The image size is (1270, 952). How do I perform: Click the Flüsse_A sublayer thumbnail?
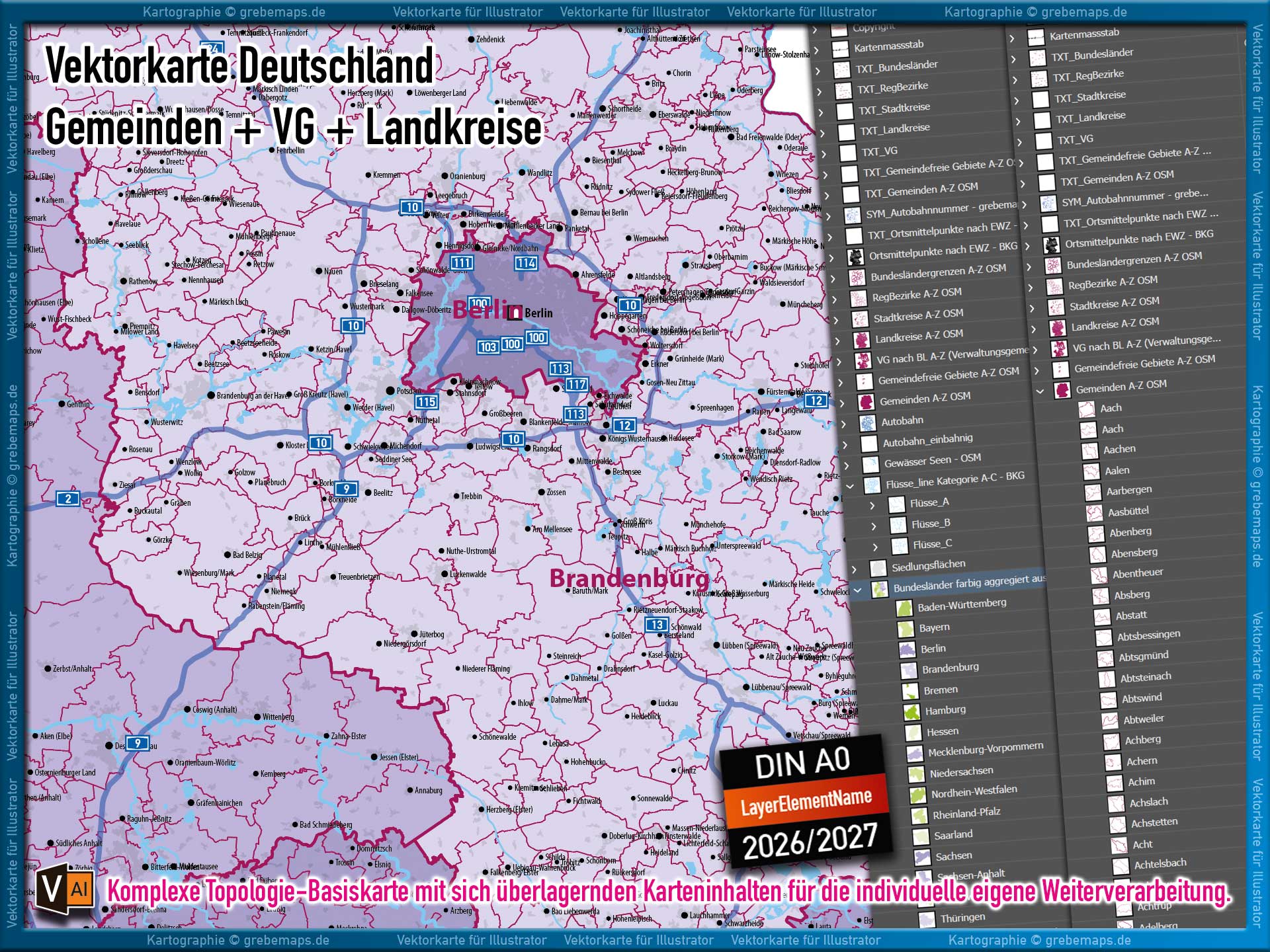897,505
